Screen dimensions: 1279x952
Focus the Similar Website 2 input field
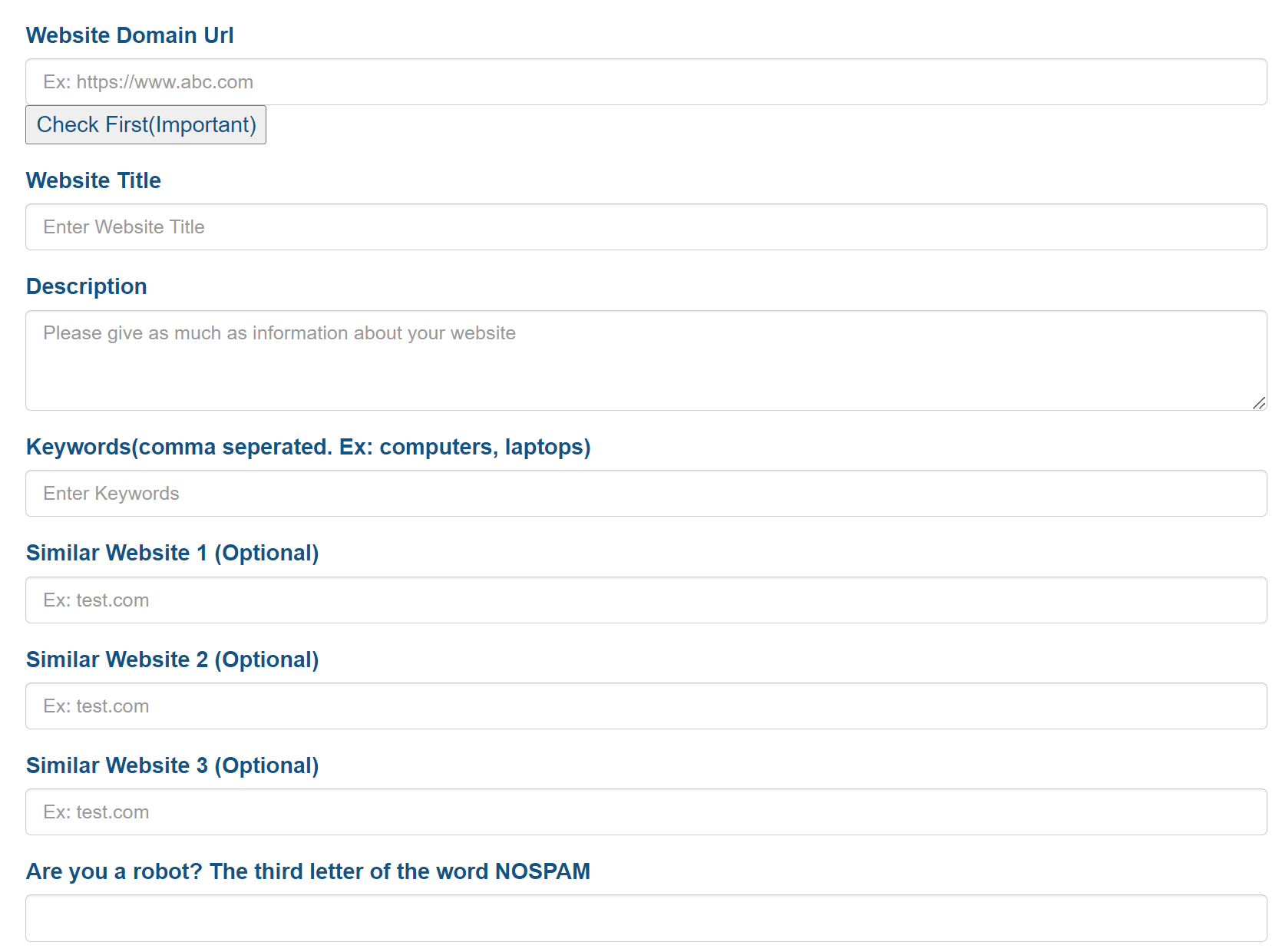point(645,706)
